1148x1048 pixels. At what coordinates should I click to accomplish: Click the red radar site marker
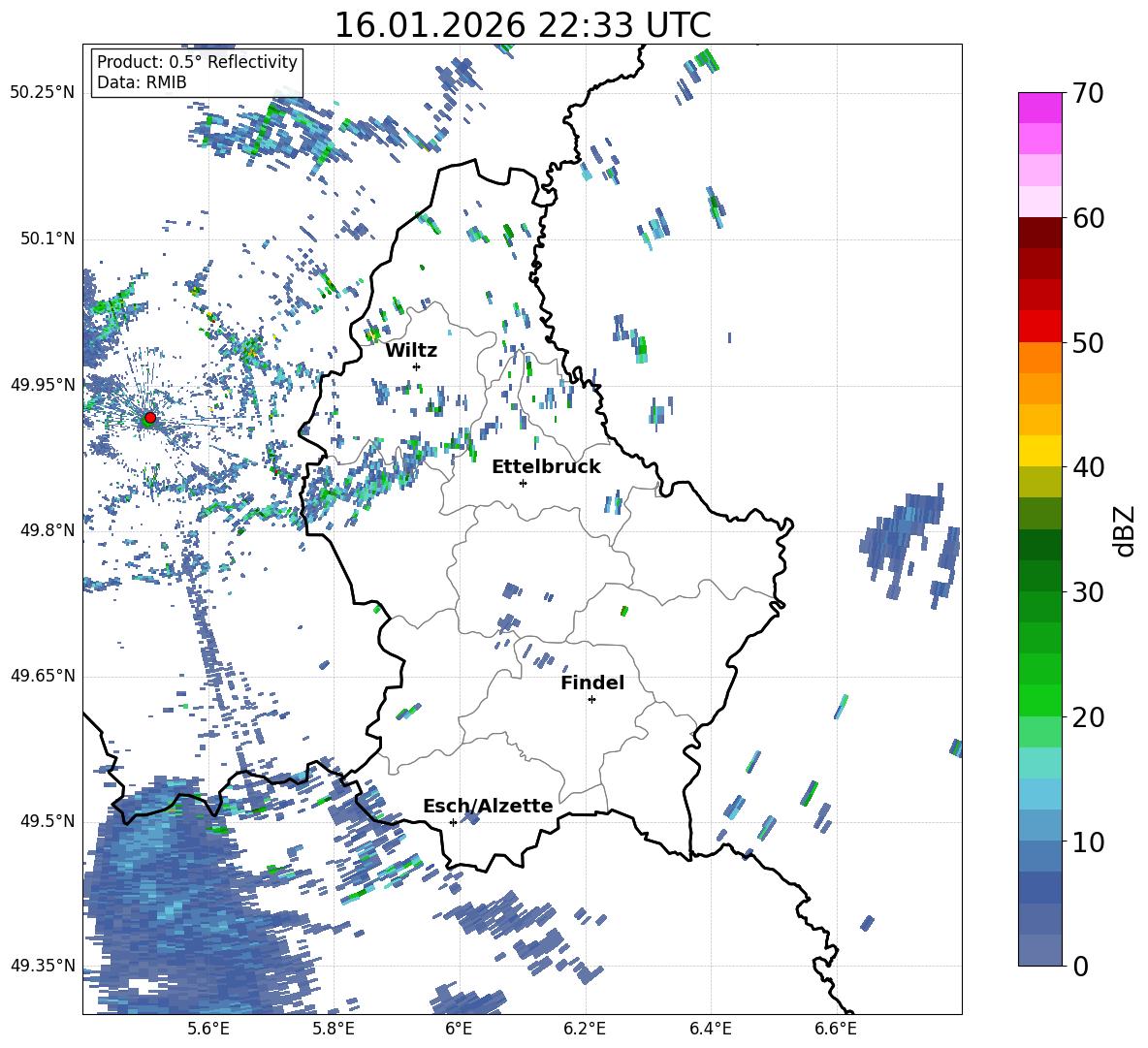[x=150, y=418]
